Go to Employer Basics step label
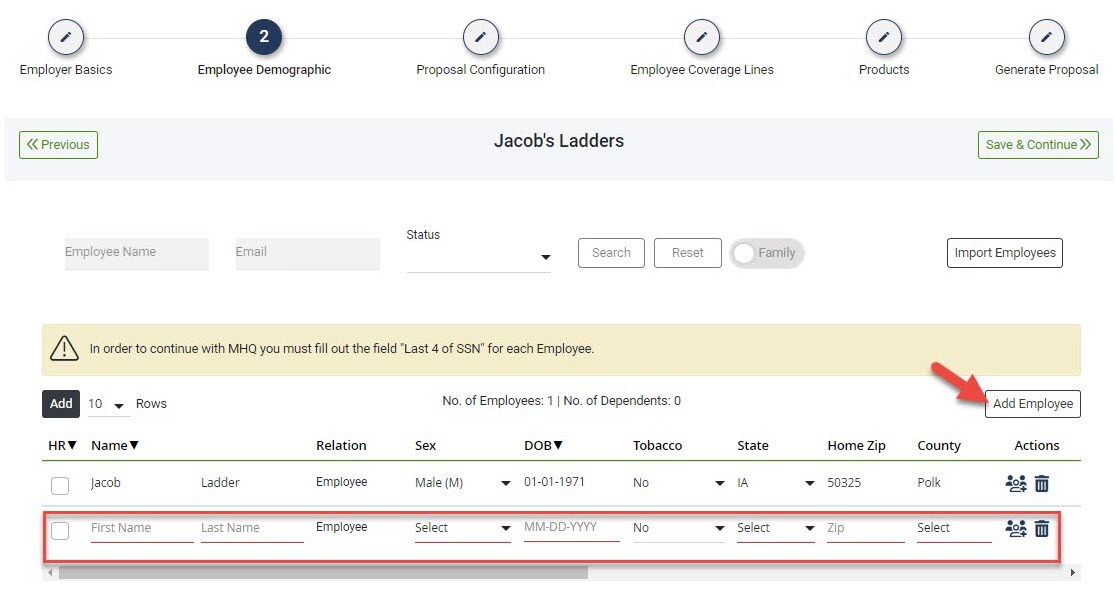This screenshot has height=592, width=1115. [x=65, y=70]
